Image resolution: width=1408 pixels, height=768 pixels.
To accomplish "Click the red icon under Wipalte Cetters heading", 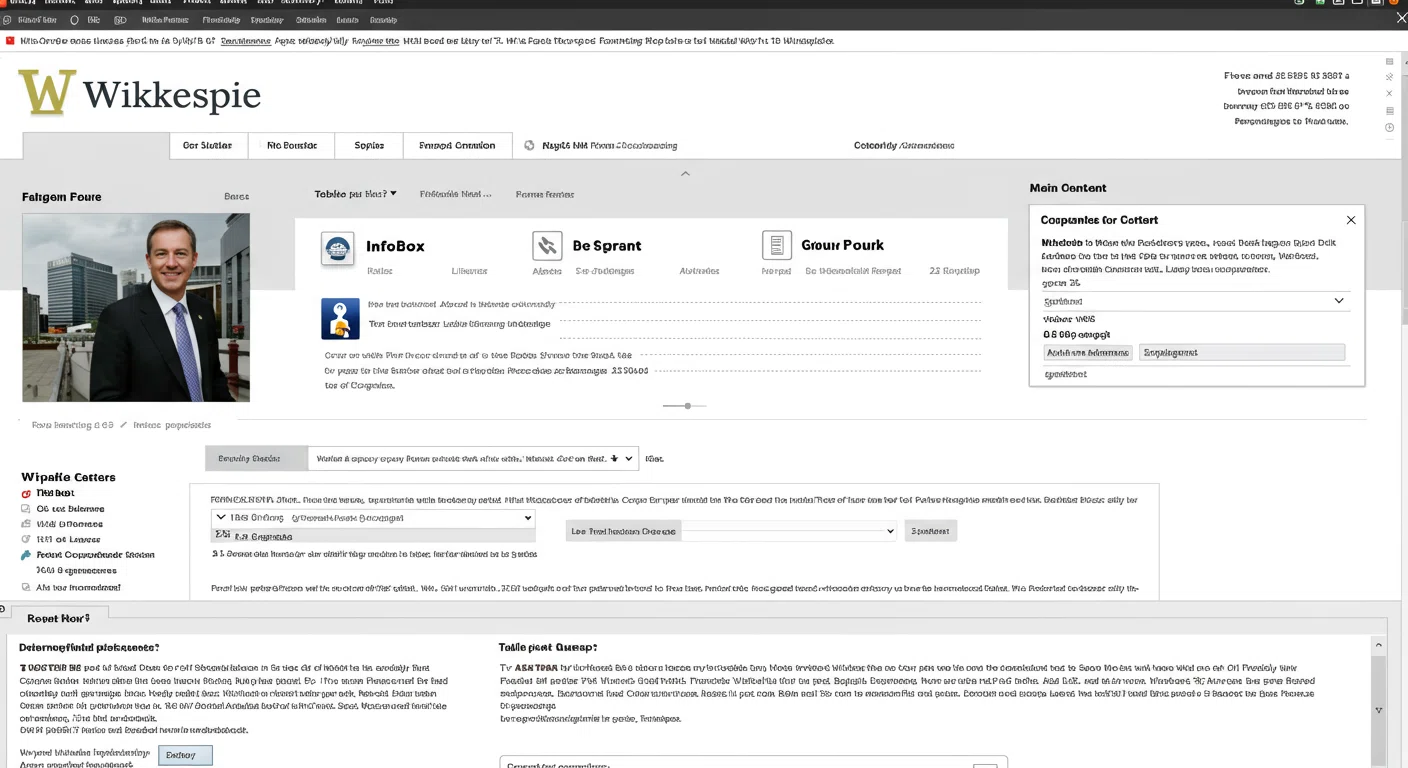I will [26, 493].
